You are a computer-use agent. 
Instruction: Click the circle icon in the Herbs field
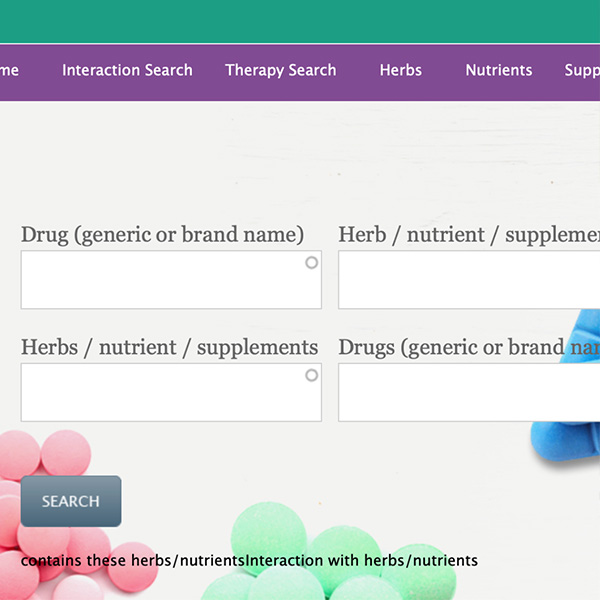click(x=311, y=375)
